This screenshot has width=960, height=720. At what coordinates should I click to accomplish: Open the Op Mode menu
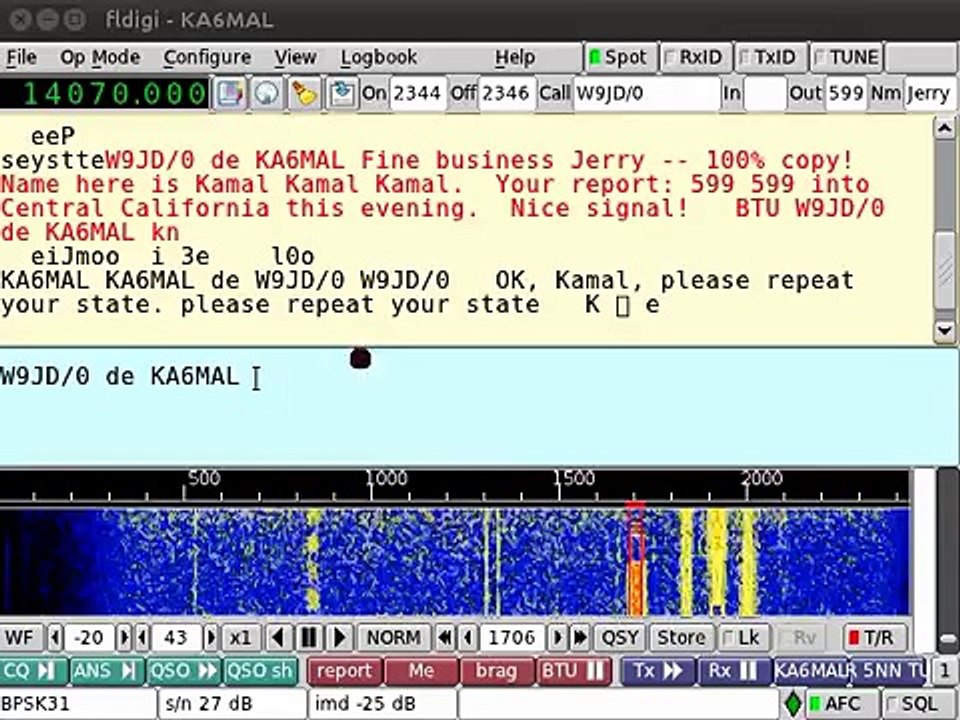[x=100, y=58]
